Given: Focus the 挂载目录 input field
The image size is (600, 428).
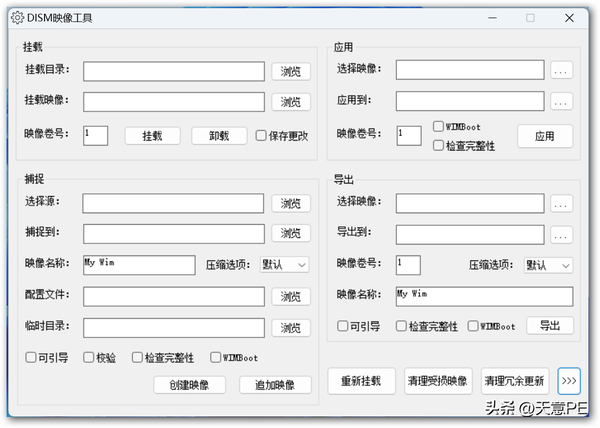Looking at the screenshot, I should coord(174,72).
